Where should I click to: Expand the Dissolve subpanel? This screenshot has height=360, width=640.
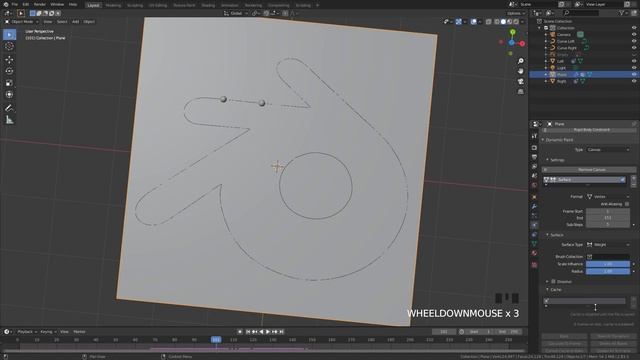[548, 282]
